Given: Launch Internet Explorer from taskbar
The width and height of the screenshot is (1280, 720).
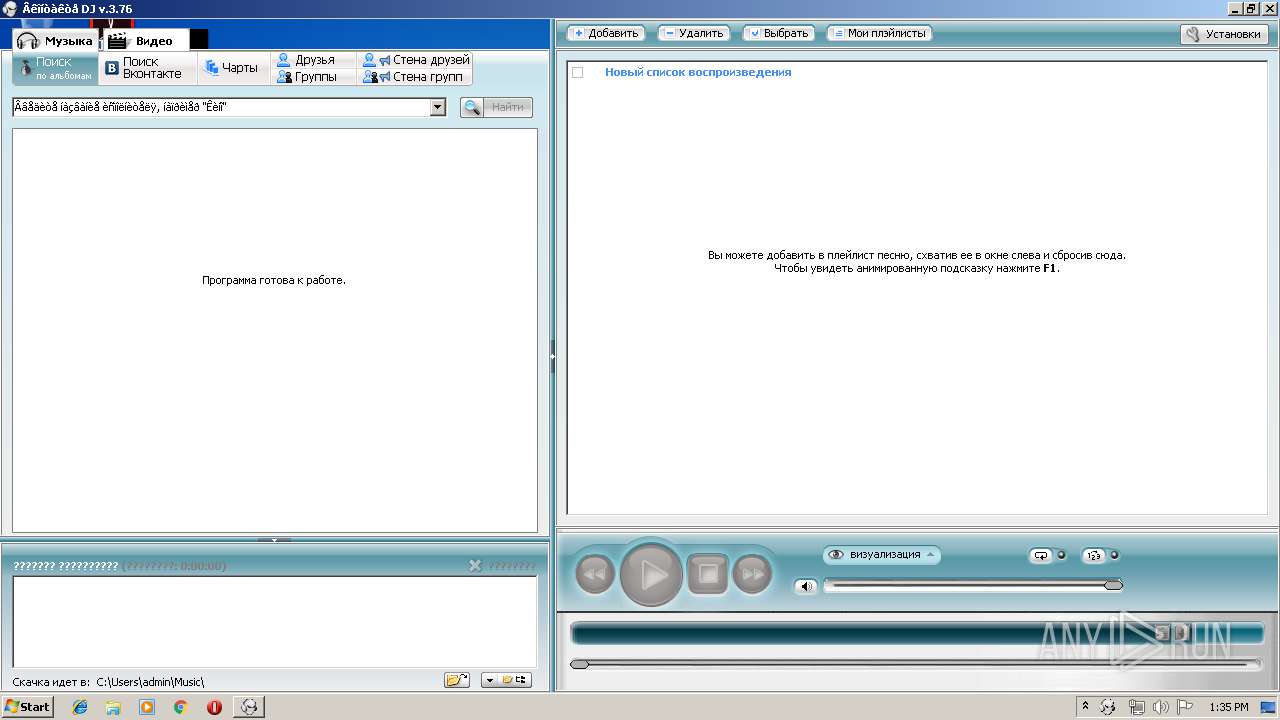Looking at the screenshot, I should [80, 707].
